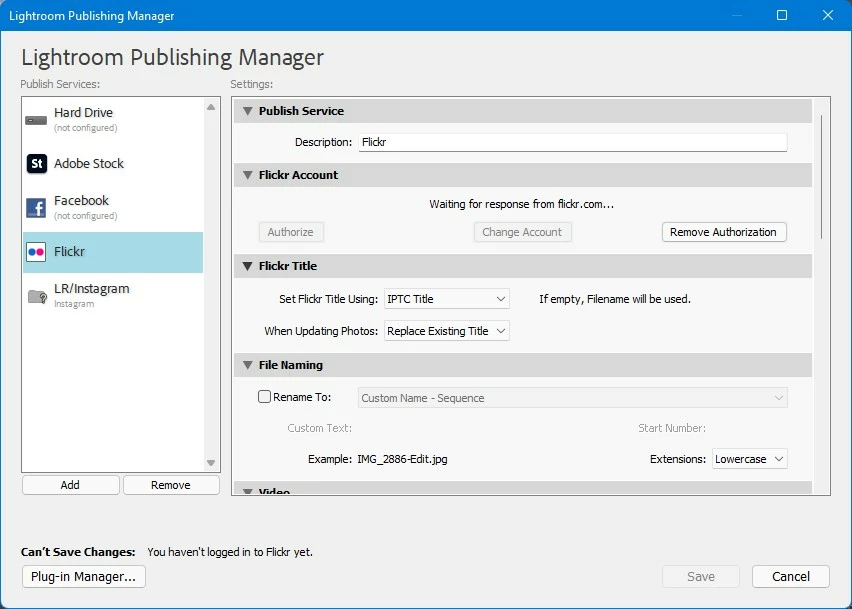
Task: Click the Flickr Title header text
Action: tap(288, 266)
